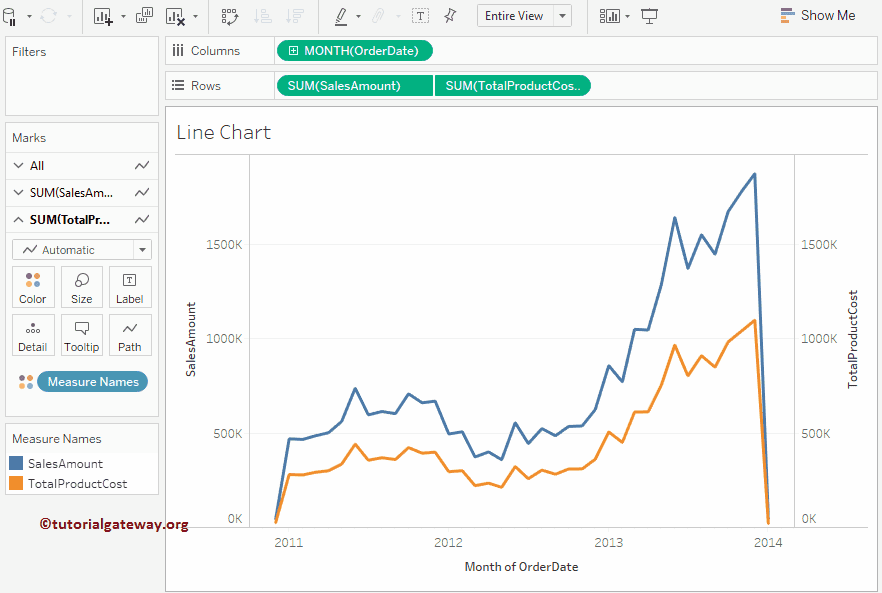The height and width of the screenshot is (593, 882).
Task: Click the Color marks card button
Action: [33, 287]
